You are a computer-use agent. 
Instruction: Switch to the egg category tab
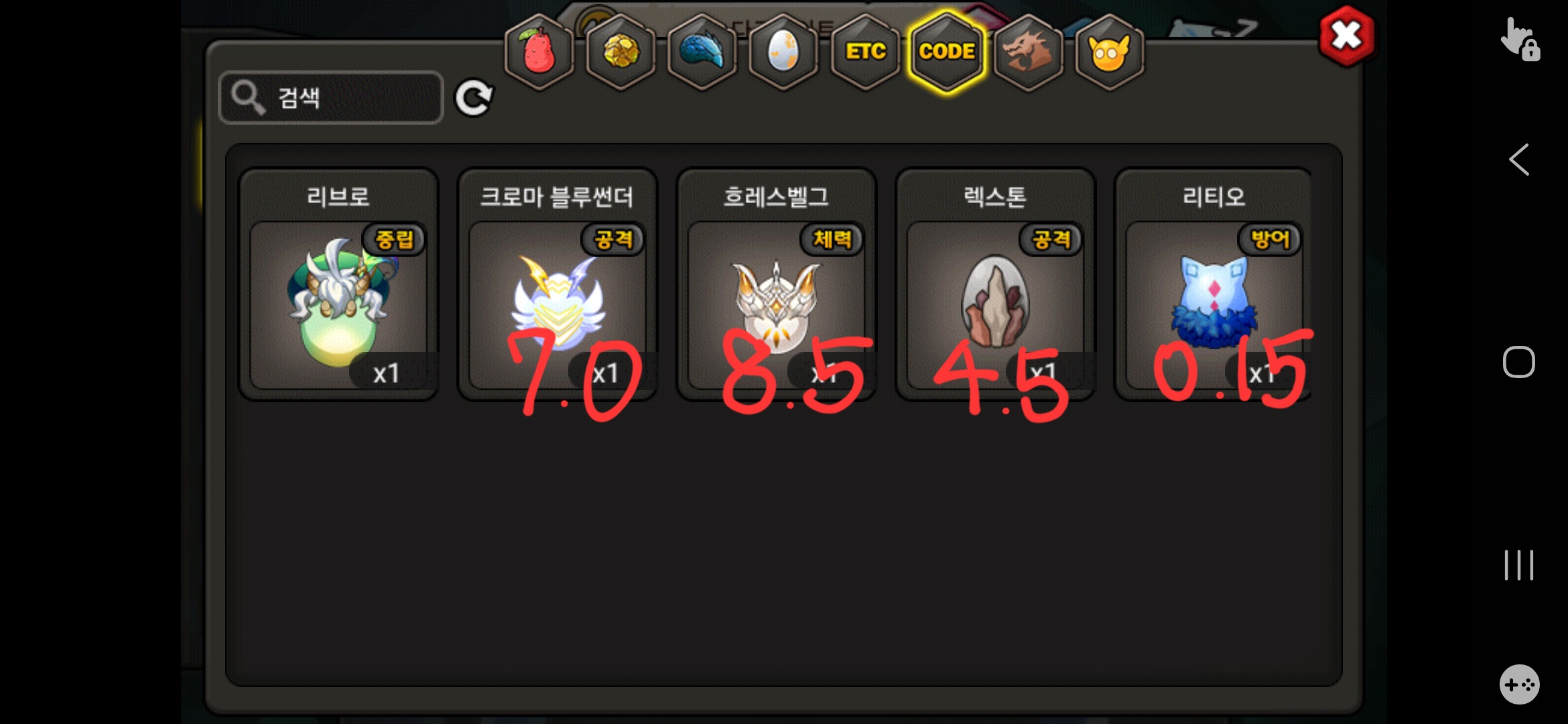[x=783, y=52]
